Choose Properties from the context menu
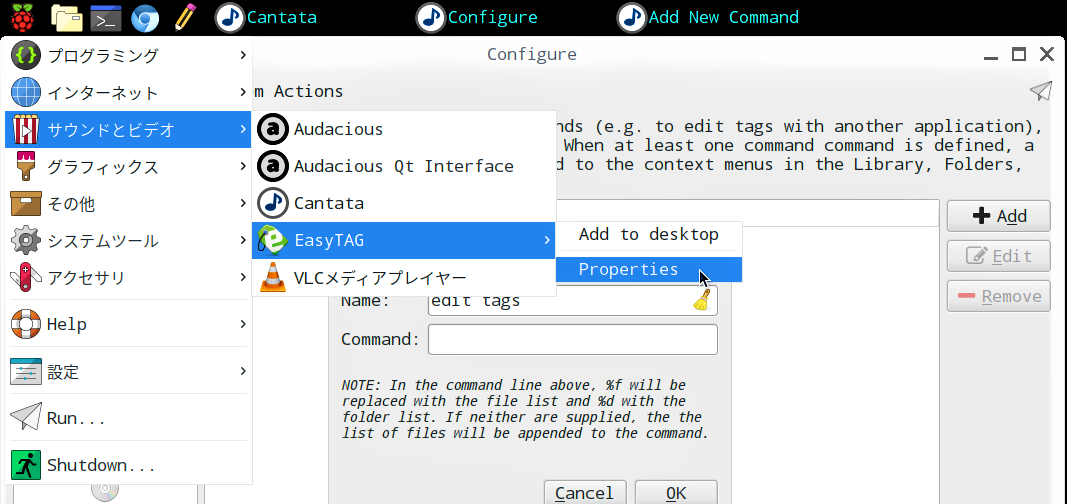Screen dimensions: 1067x504 649,269
